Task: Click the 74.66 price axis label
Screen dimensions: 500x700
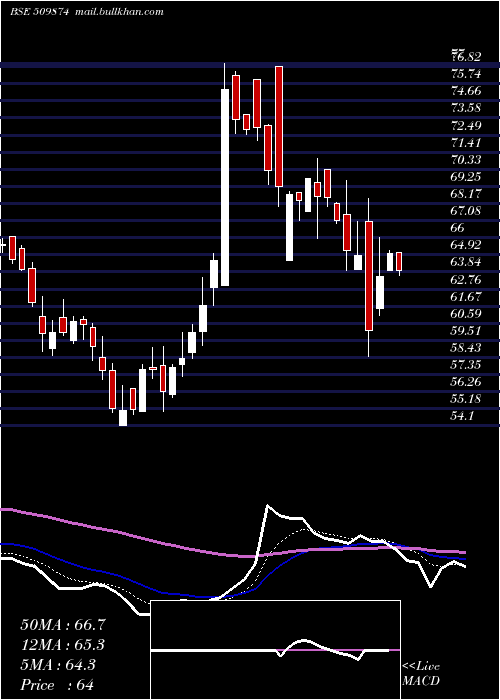Action: (x=467, y=91)
